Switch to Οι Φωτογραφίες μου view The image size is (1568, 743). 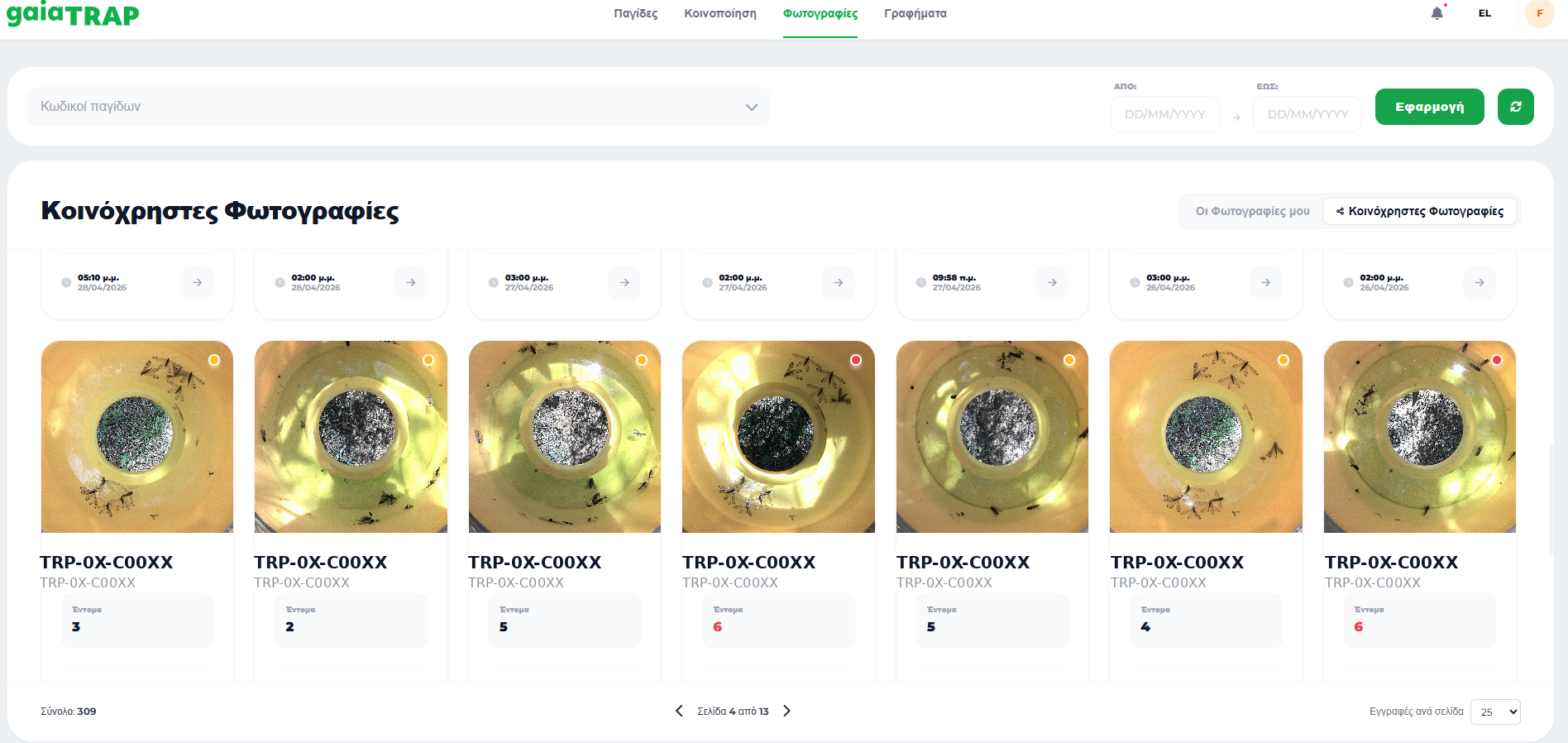click(x=1252, y=211)
